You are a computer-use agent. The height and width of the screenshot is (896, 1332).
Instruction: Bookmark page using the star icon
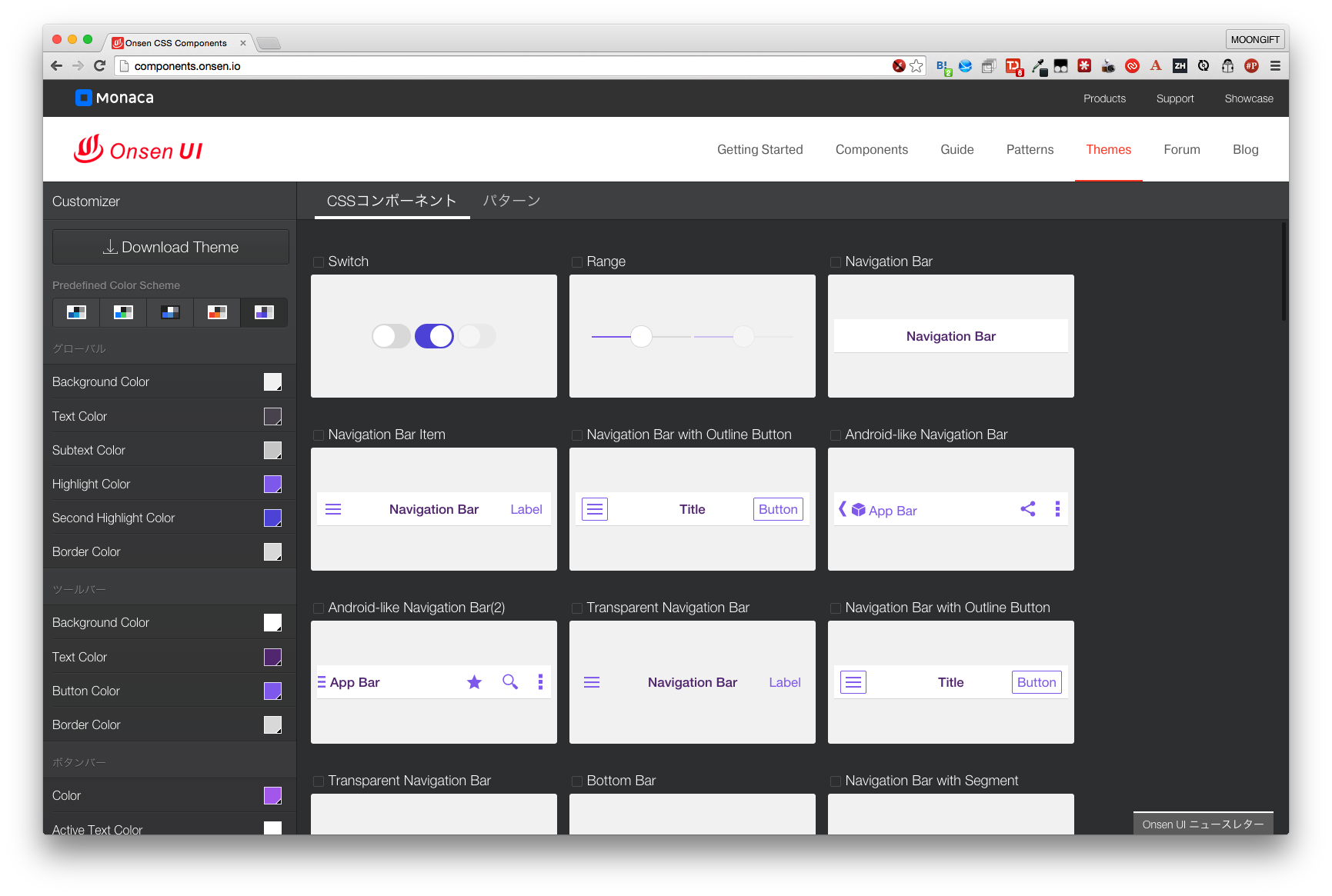pos(916,66)
